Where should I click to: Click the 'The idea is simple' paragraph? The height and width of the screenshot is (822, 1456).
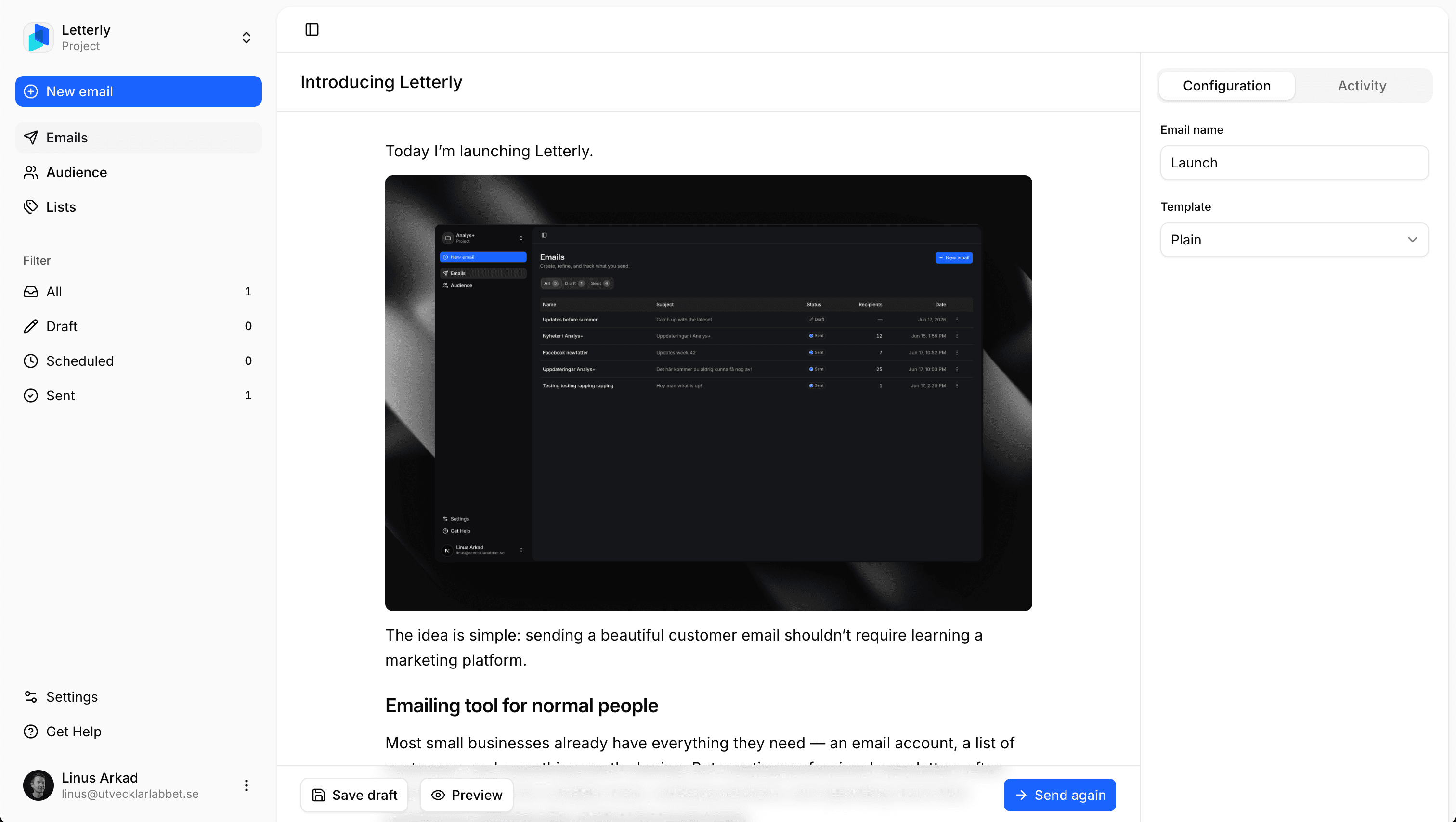684,647
